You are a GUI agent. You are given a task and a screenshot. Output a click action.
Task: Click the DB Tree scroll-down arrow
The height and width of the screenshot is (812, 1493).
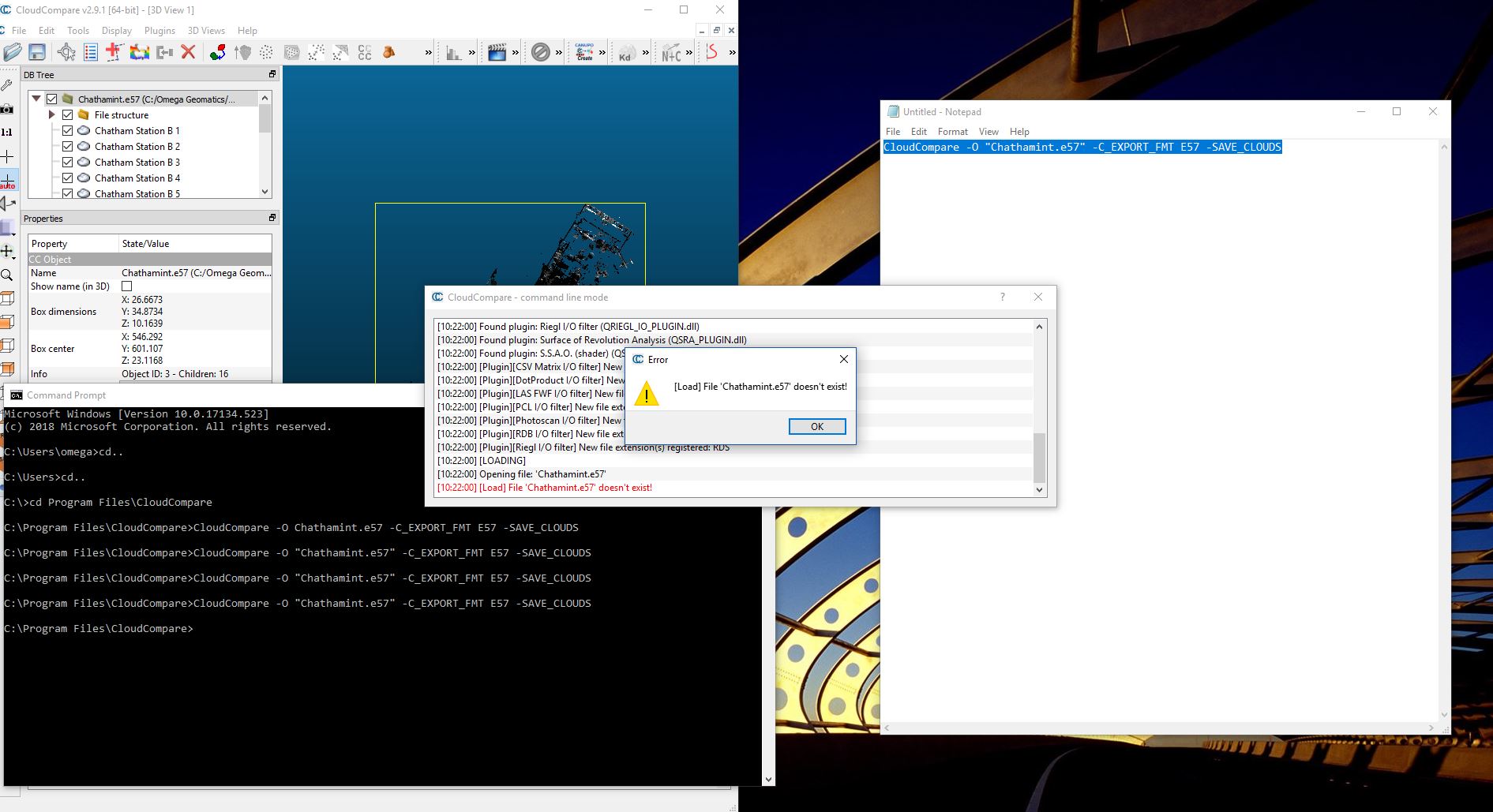point(265,192)
